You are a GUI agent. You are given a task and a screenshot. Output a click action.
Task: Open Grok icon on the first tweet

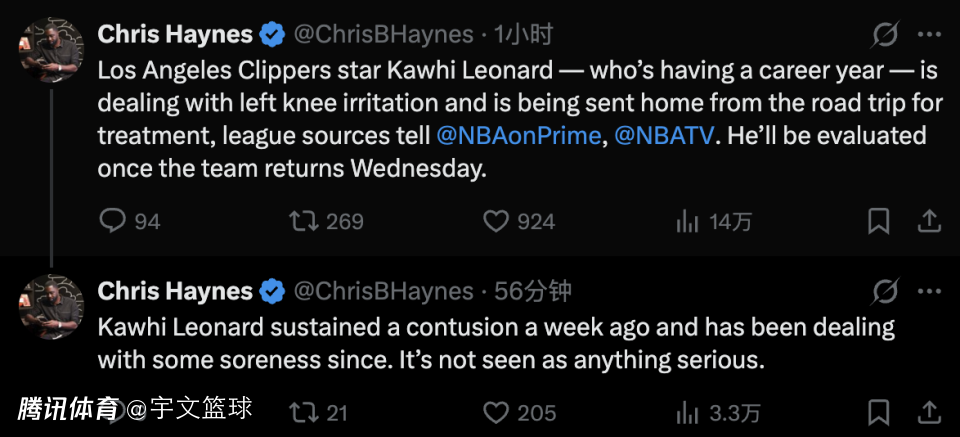[885, 35]
